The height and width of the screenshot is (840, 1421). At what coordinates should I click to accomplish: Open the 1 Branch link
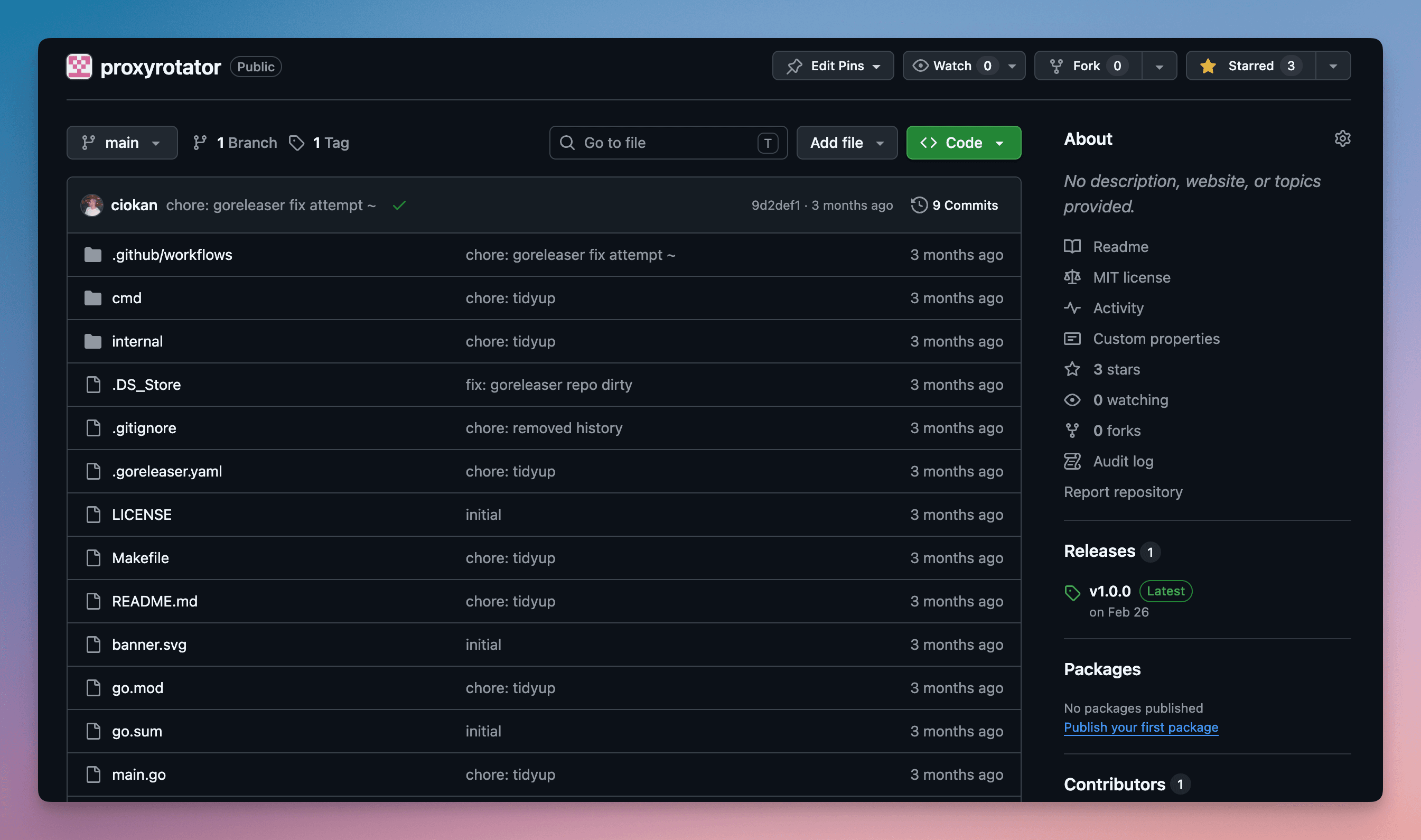pyautogui.click(x=235, y=143)
